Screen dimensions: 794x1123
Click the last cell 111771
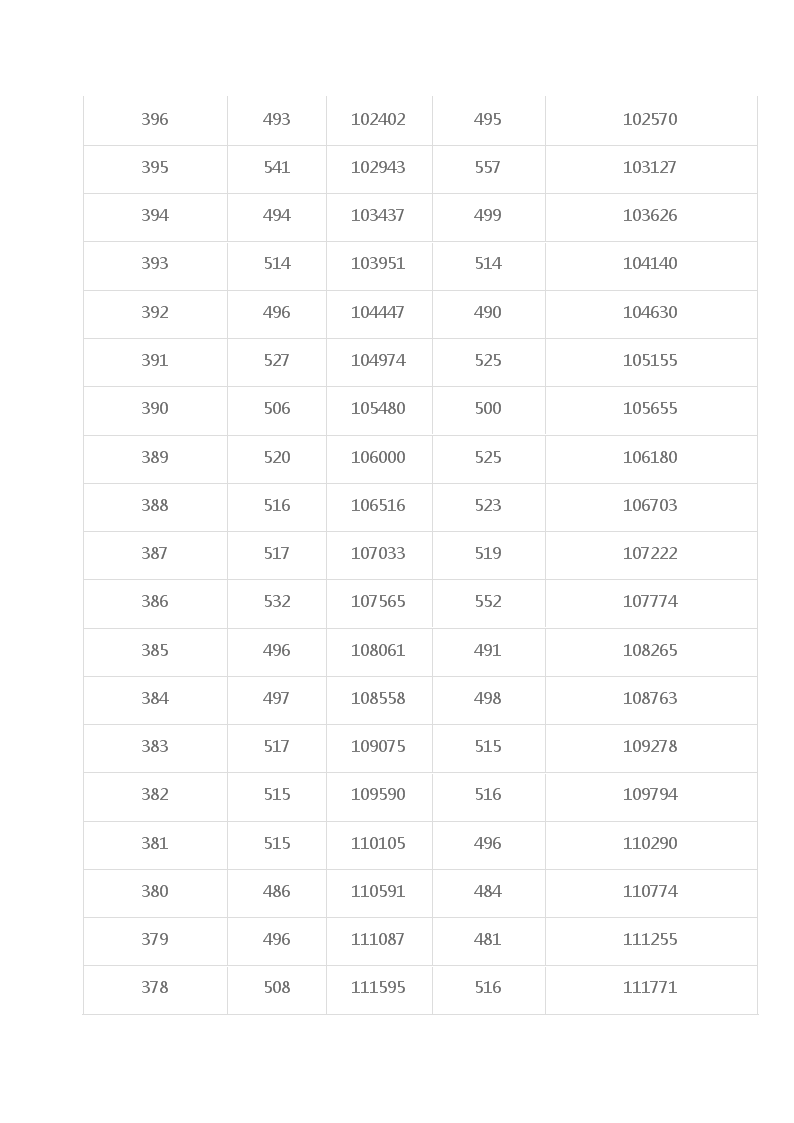[x=651, y=989]
